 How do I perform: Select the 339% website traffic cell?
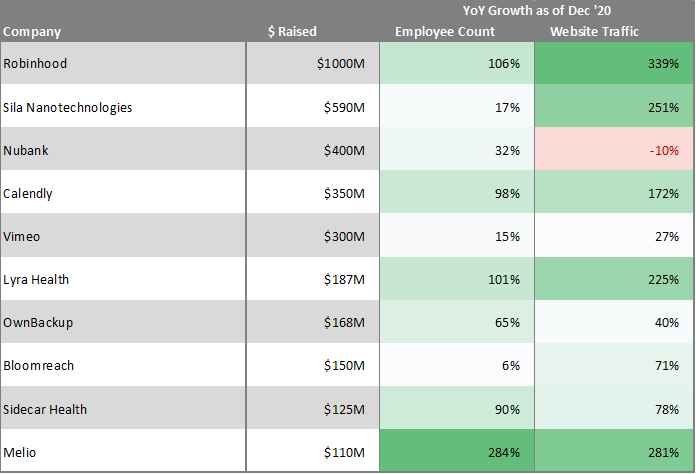[614, 63]
